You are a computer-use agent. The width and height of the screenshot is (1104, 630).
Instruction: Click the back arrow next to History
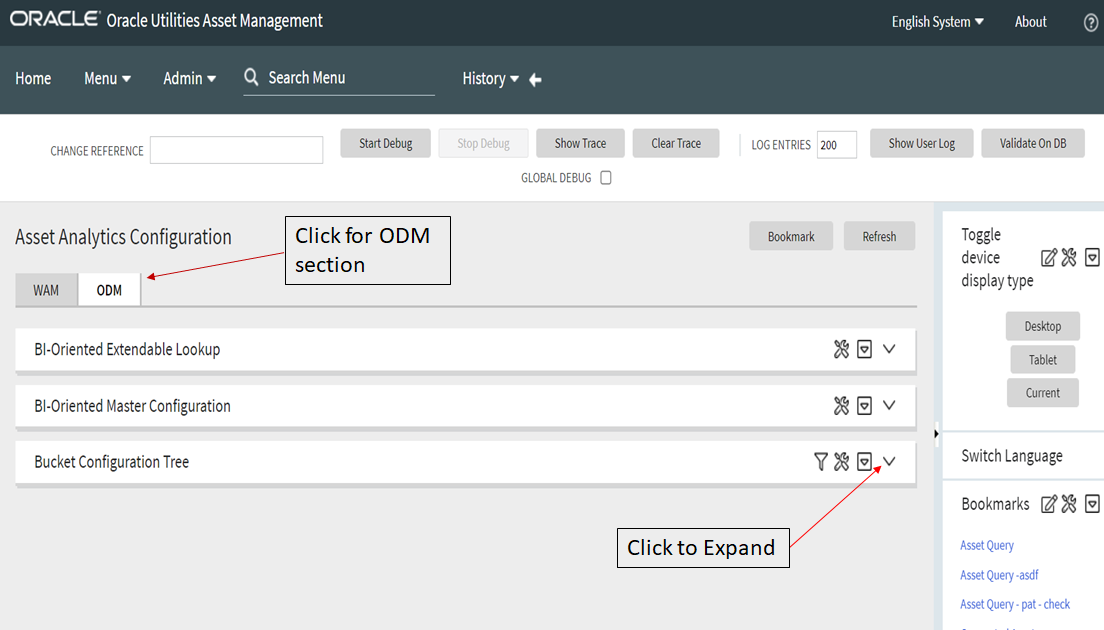click(535, 79)
